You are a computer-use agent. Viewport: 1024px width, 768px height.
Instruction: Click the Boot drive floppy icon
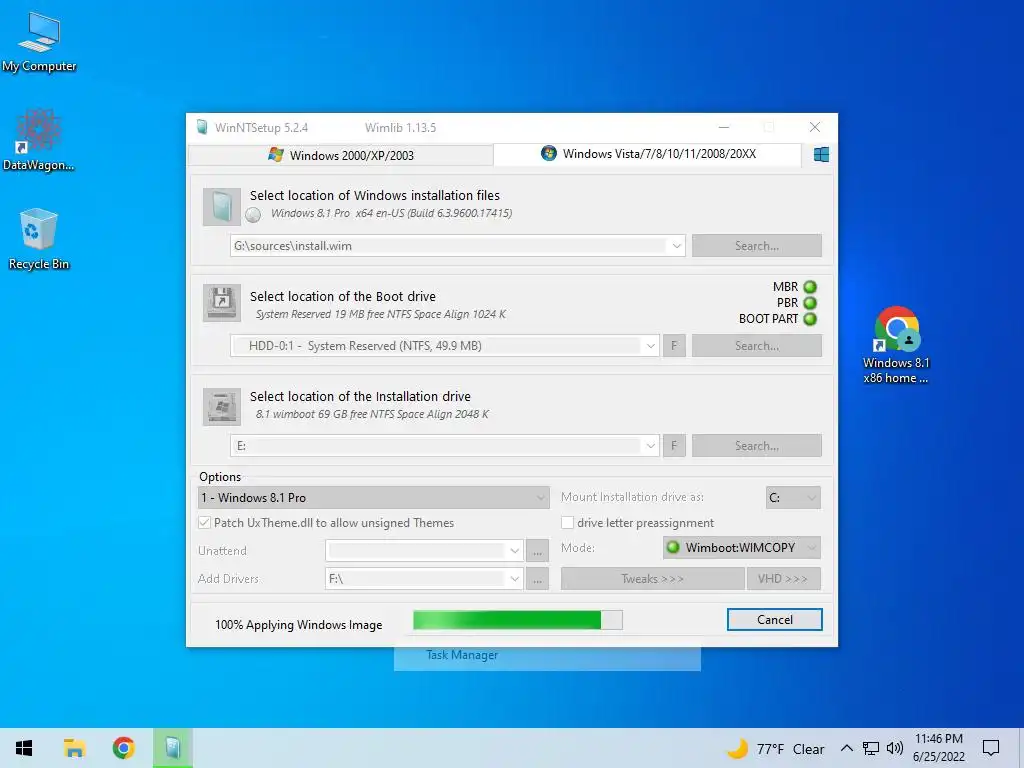221,302
